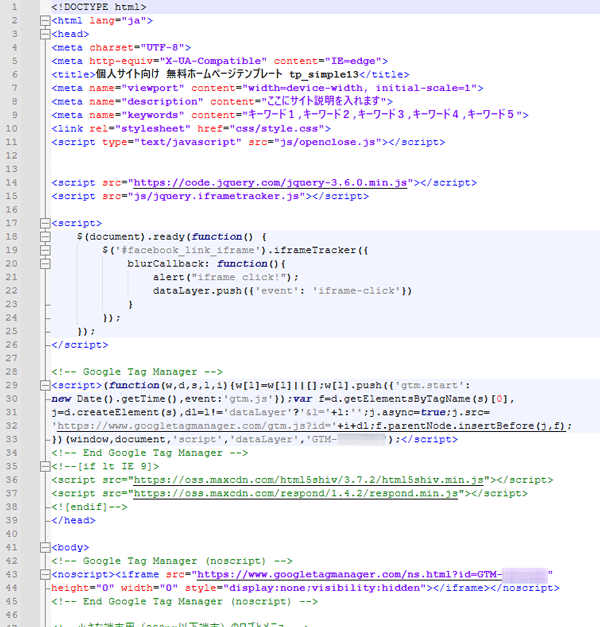This screenshot has width=600, height=627.
Task: Open the html5shiv.min.js maxcdn link
Action: click(320, 480)
